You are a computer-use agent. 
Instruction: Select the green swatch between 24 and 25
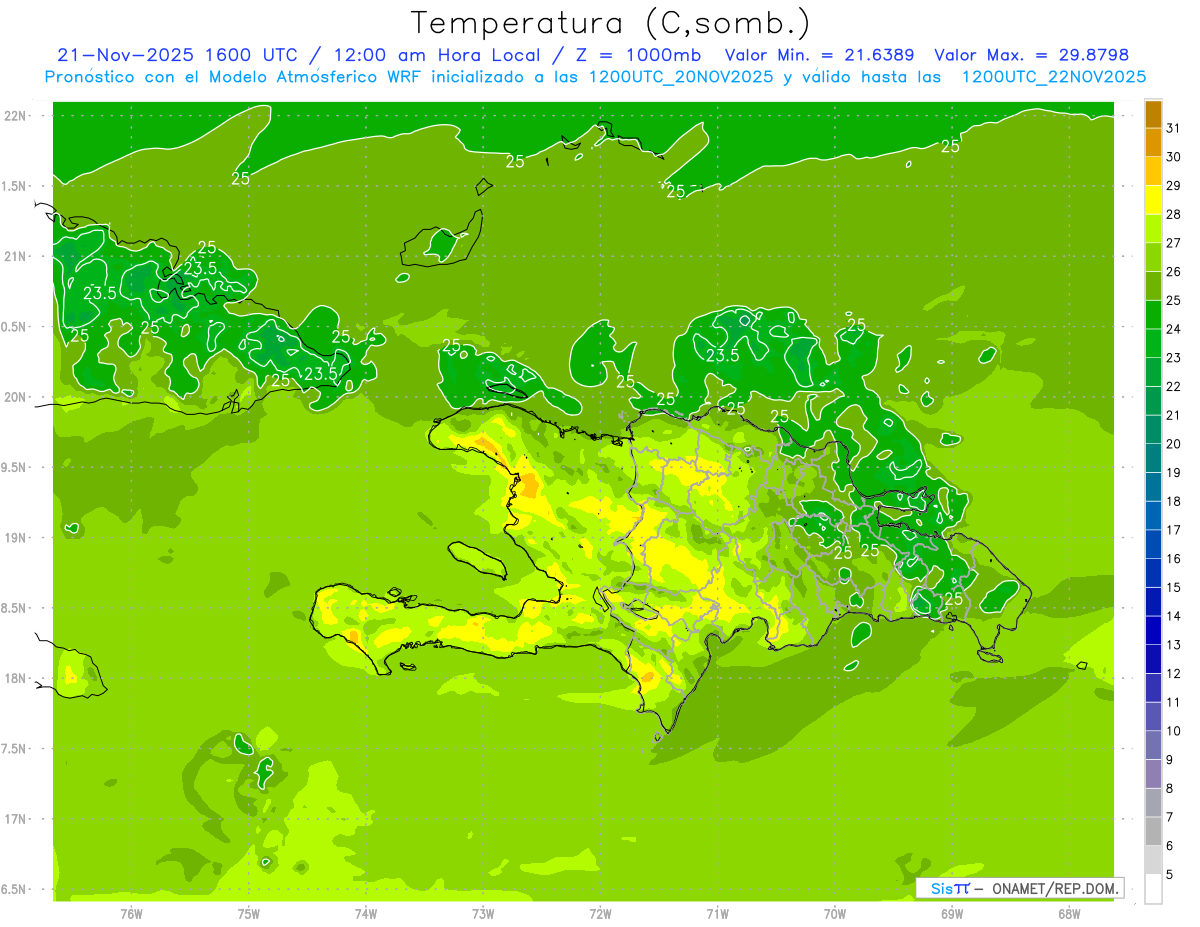[x=1153, y=315]
